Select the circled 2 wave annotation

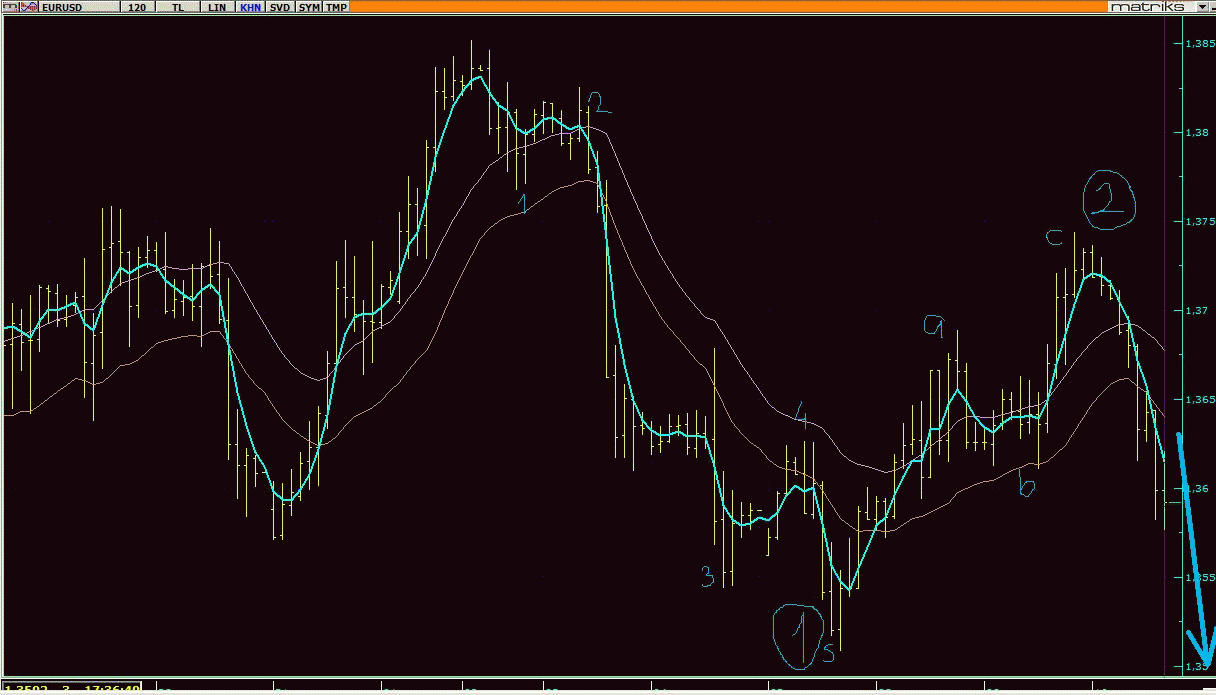1108,200
